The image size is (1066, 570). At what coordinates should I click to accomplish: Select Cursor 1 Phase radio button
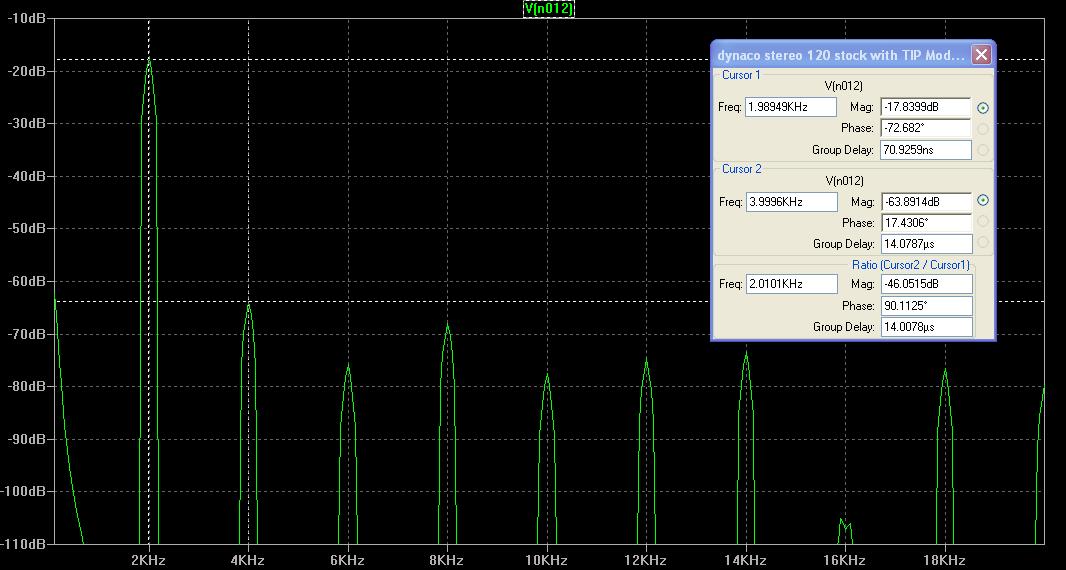point(982,129)
